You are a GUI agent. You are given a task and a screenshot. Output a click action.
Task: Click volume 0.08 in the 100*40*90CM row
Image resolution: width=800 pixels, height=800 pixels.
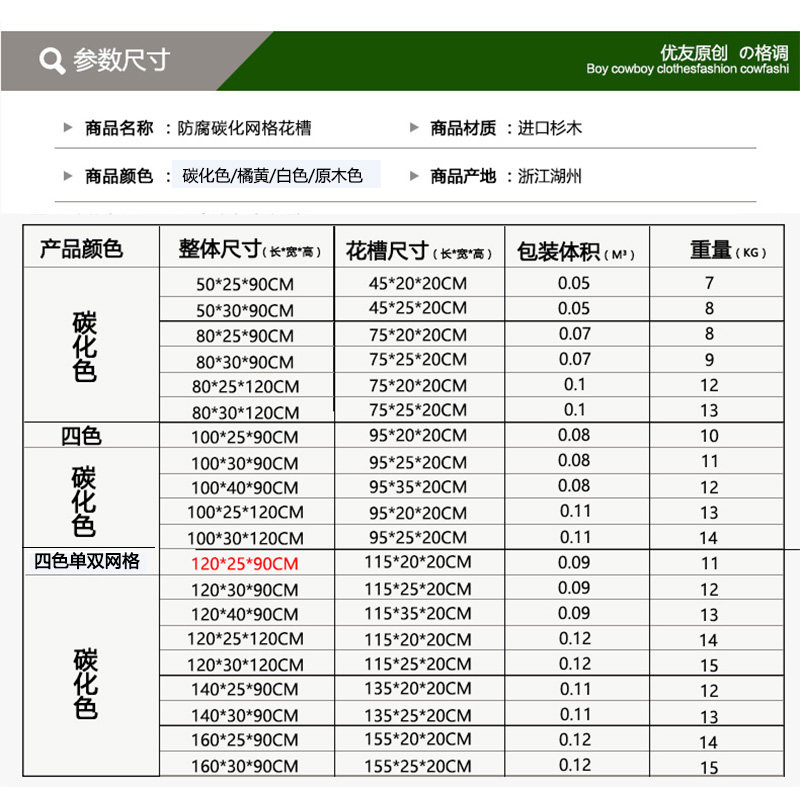pos(574,486)
